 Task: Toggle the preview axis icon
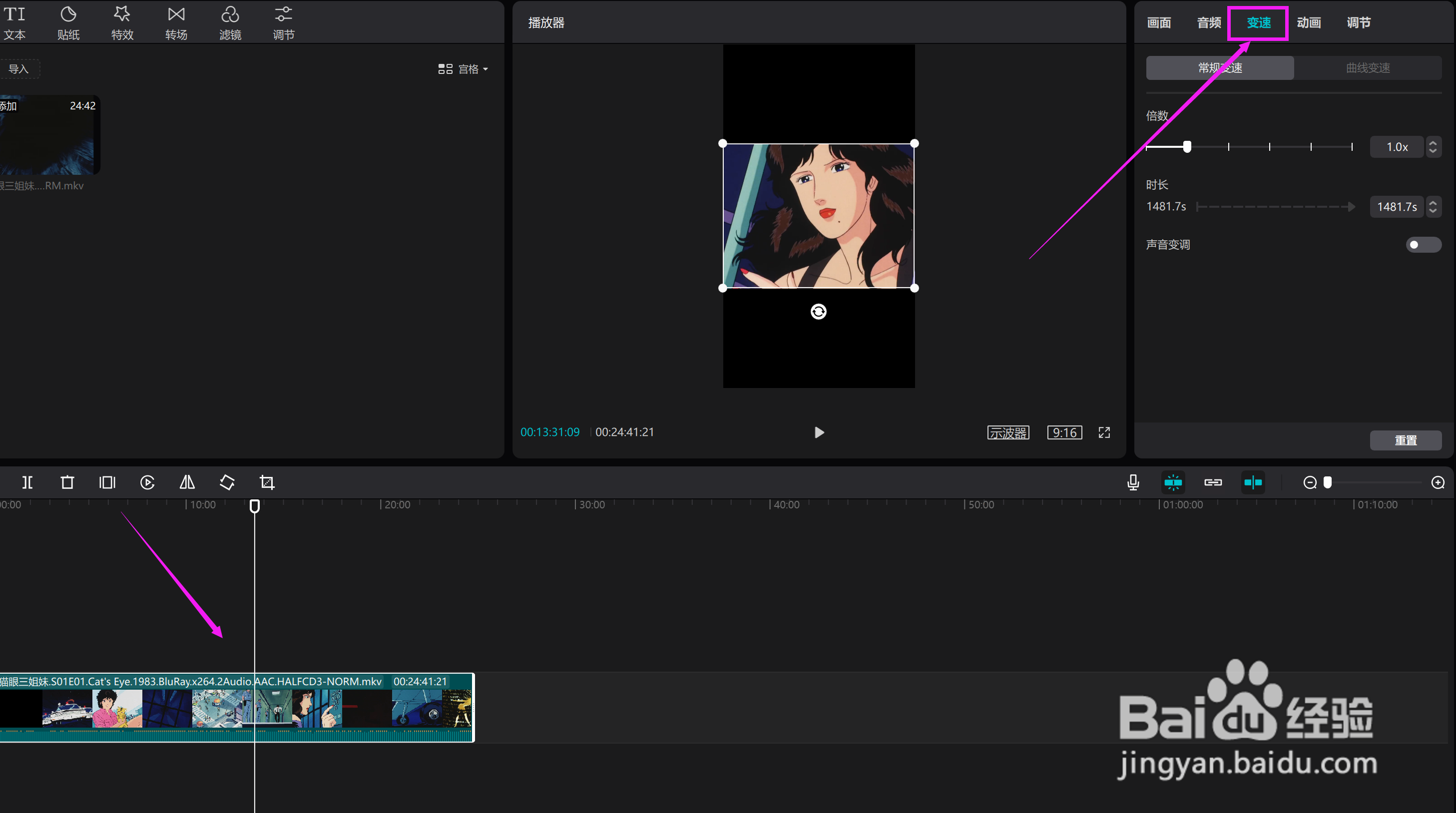[1253, 482]
